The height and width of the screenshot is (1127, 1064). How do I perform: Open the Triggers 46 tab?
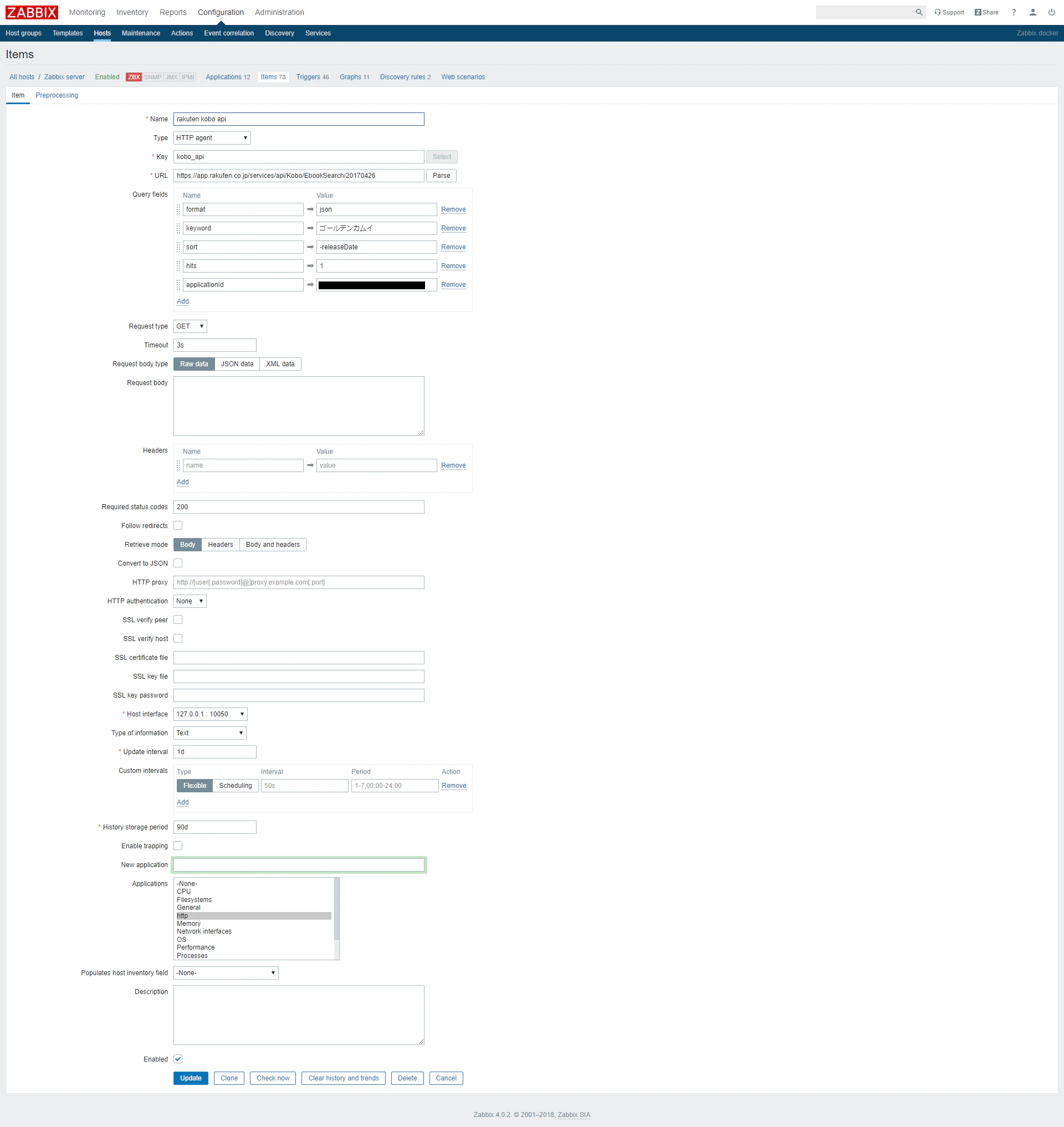pyautogui.click(x=313, y=77)
